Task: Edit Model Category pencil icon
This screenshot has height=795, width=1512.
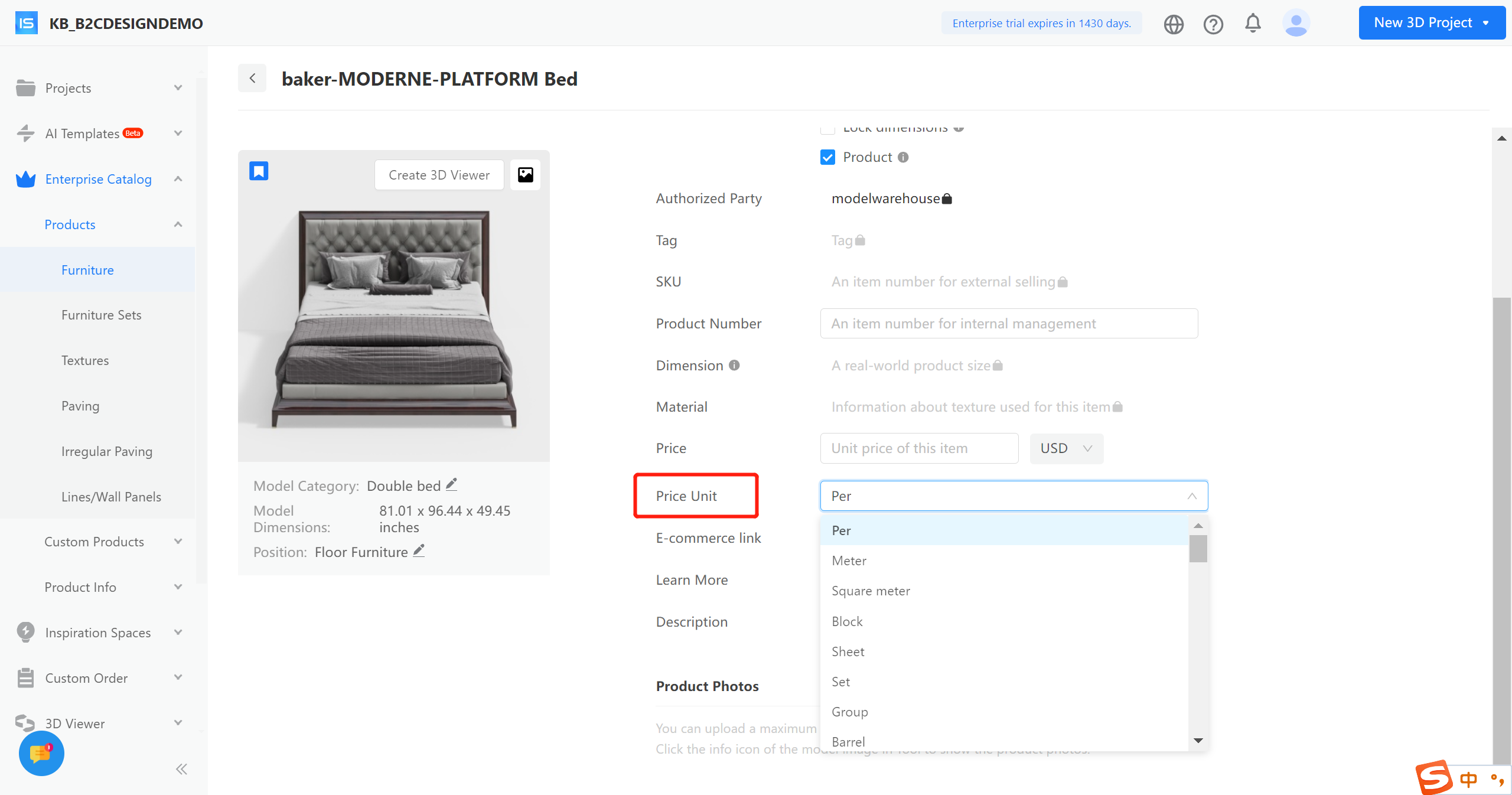Action: pyautogui.click(x=451, y=485)
